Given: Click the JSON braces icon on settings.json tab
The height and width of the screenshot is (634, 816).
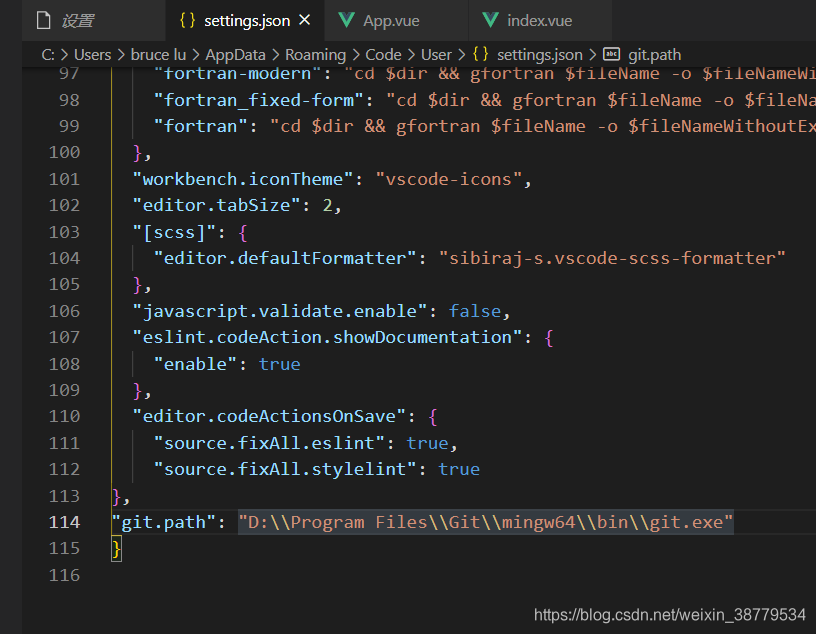Looking at the screenshot, I should coord(187,20).
